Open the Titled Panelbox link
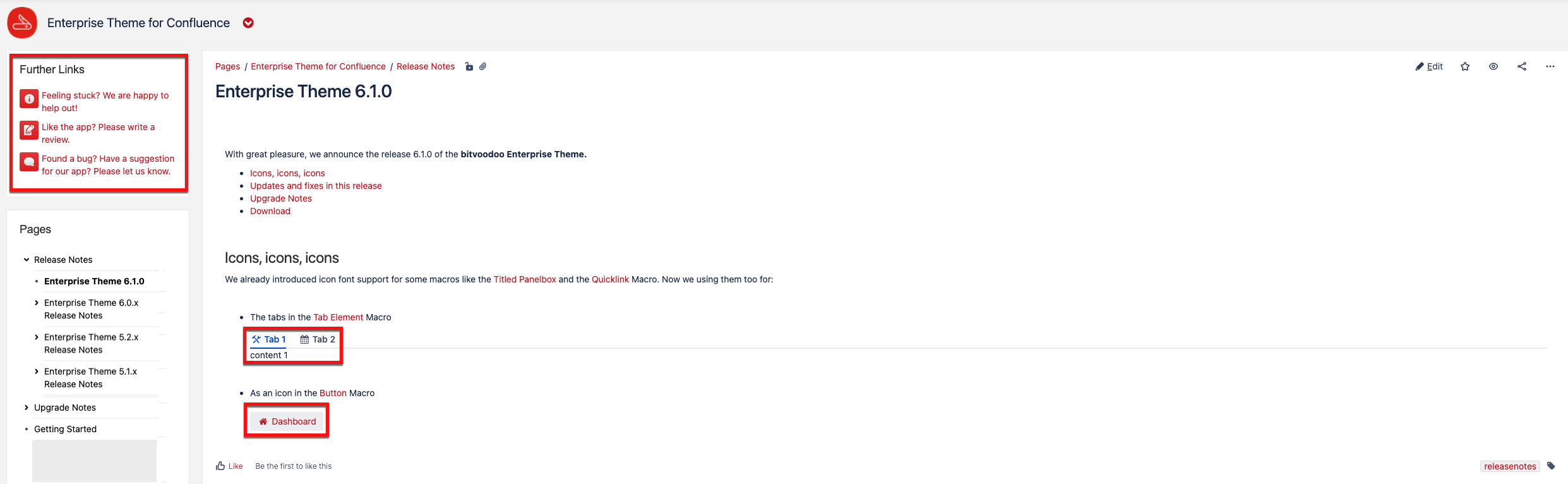1568x484 pixels. [525, 279]
